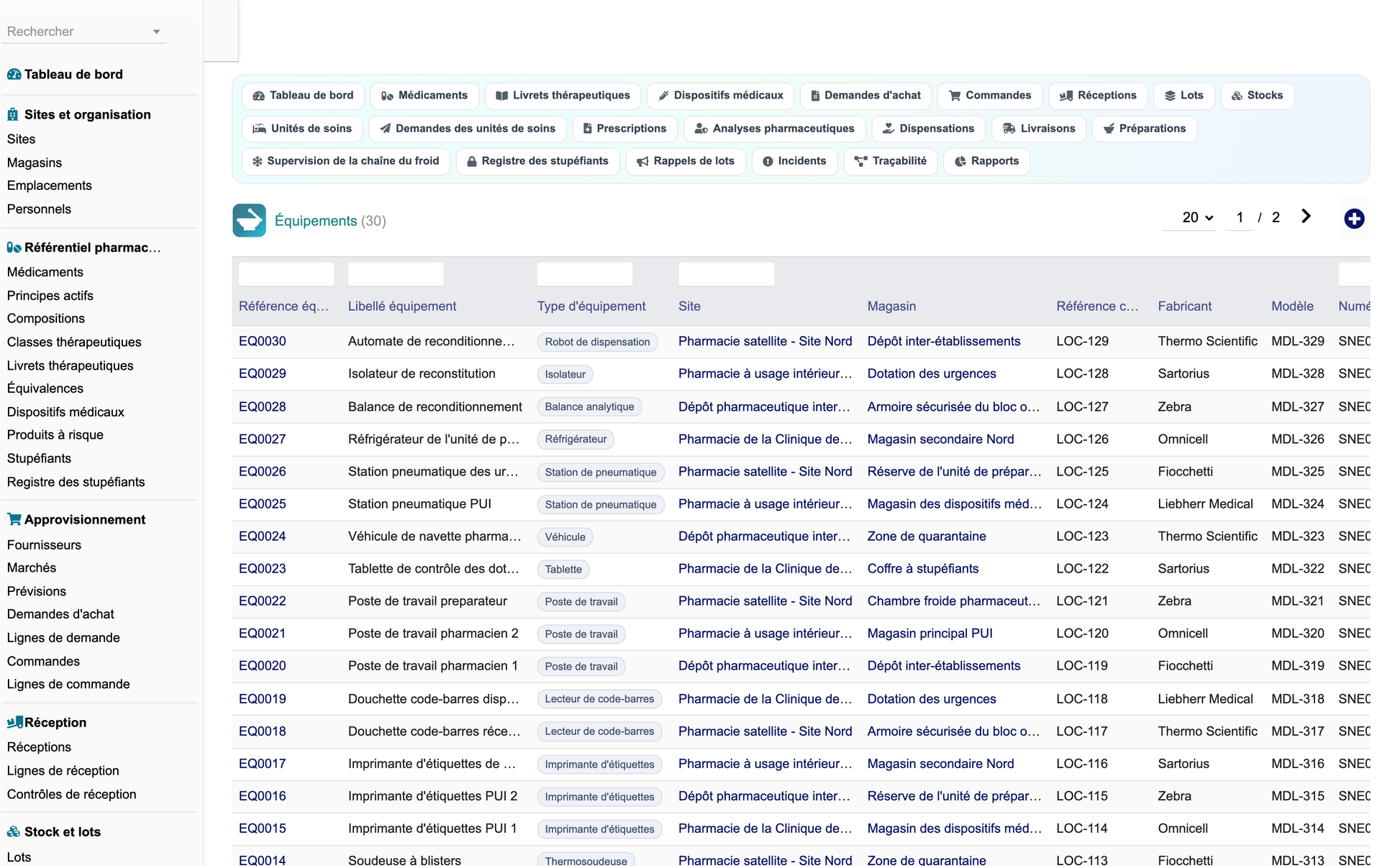Click the Robot de dispensation type badge

[x=597, y=342]
